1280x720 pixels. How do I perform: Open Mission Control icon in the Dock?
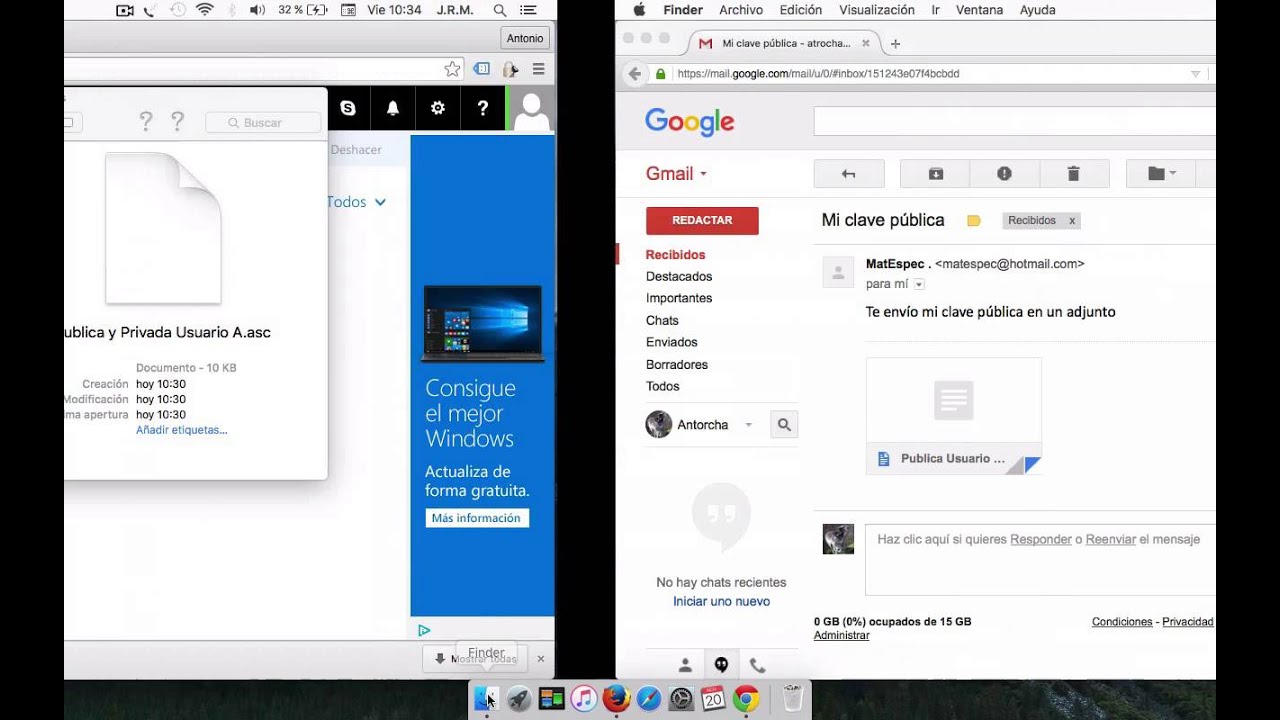point(551,699)
